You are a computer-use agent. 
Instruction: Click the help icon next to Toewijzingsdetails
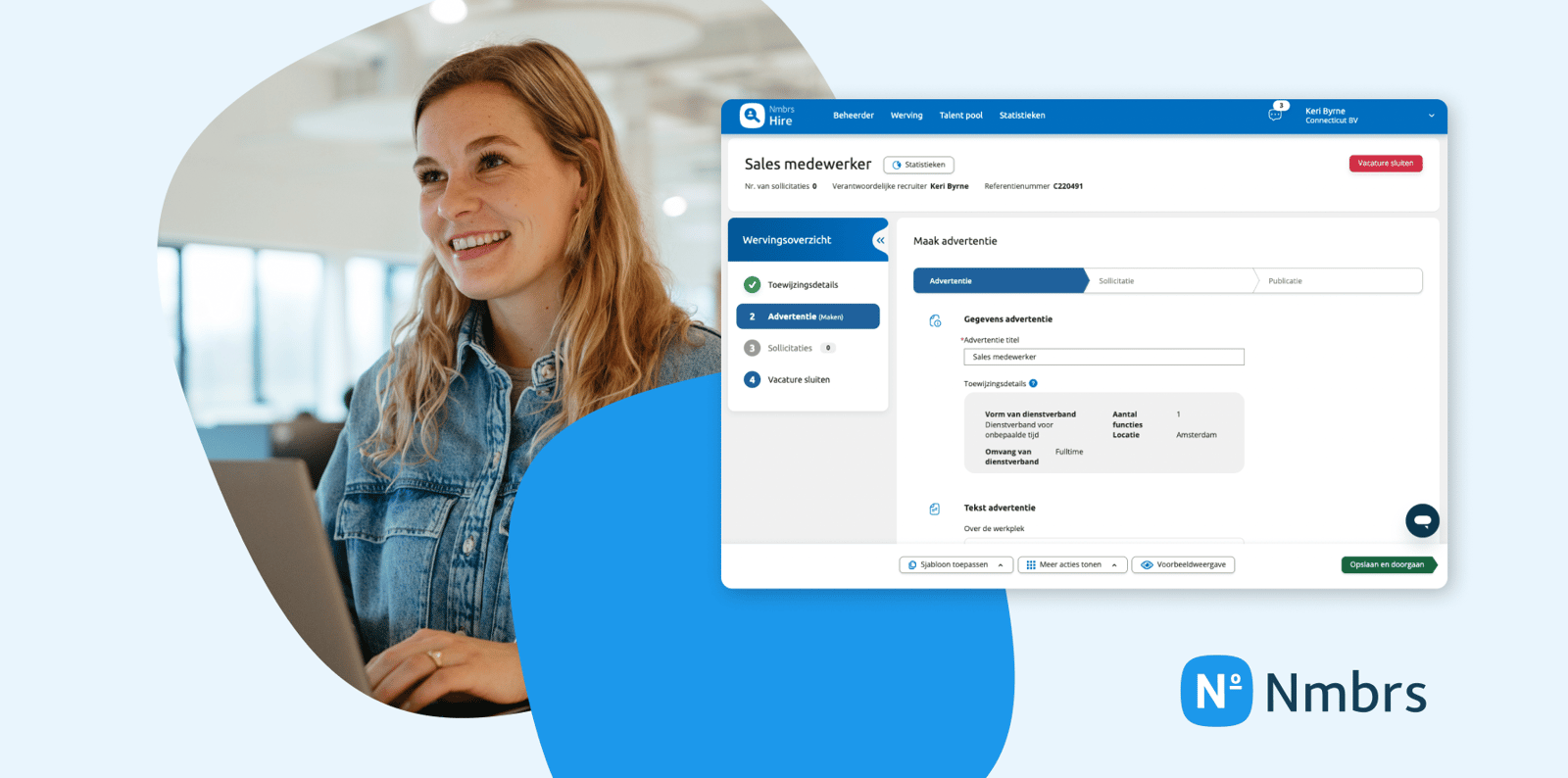coord(1033,383)
